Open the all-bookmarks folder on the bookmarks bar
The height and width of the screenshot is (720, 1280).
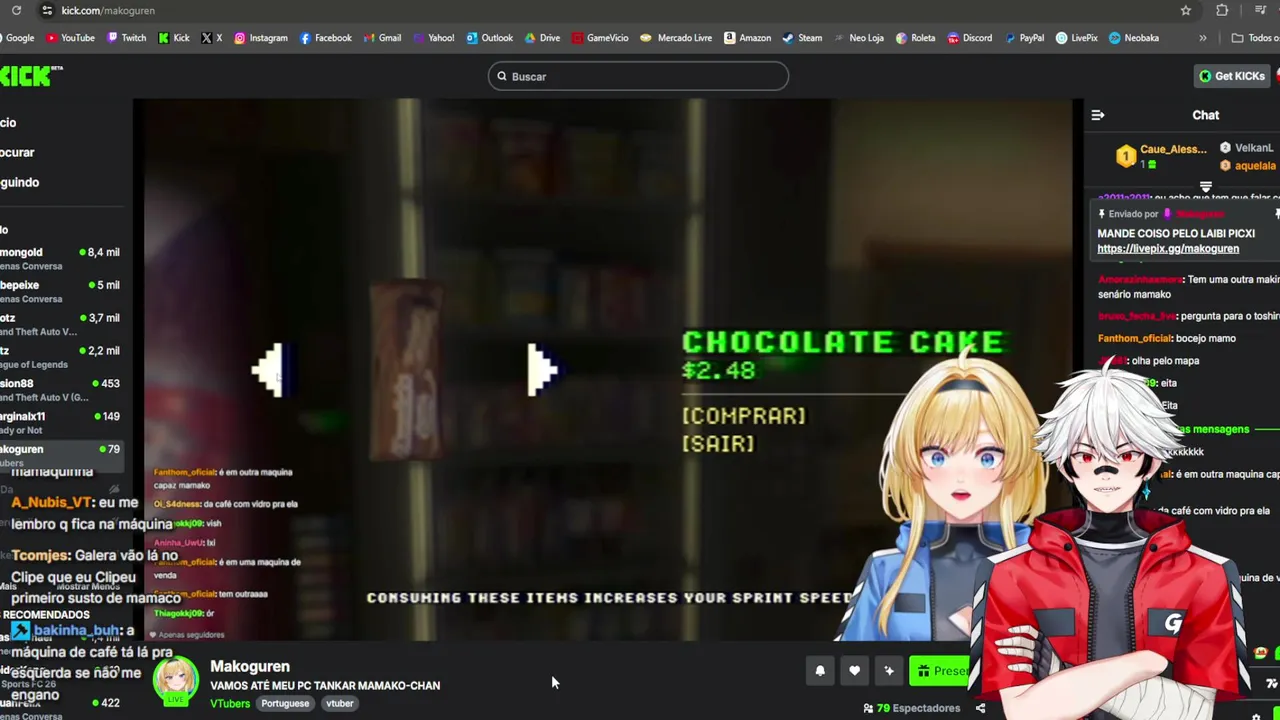click(1254, 38)
